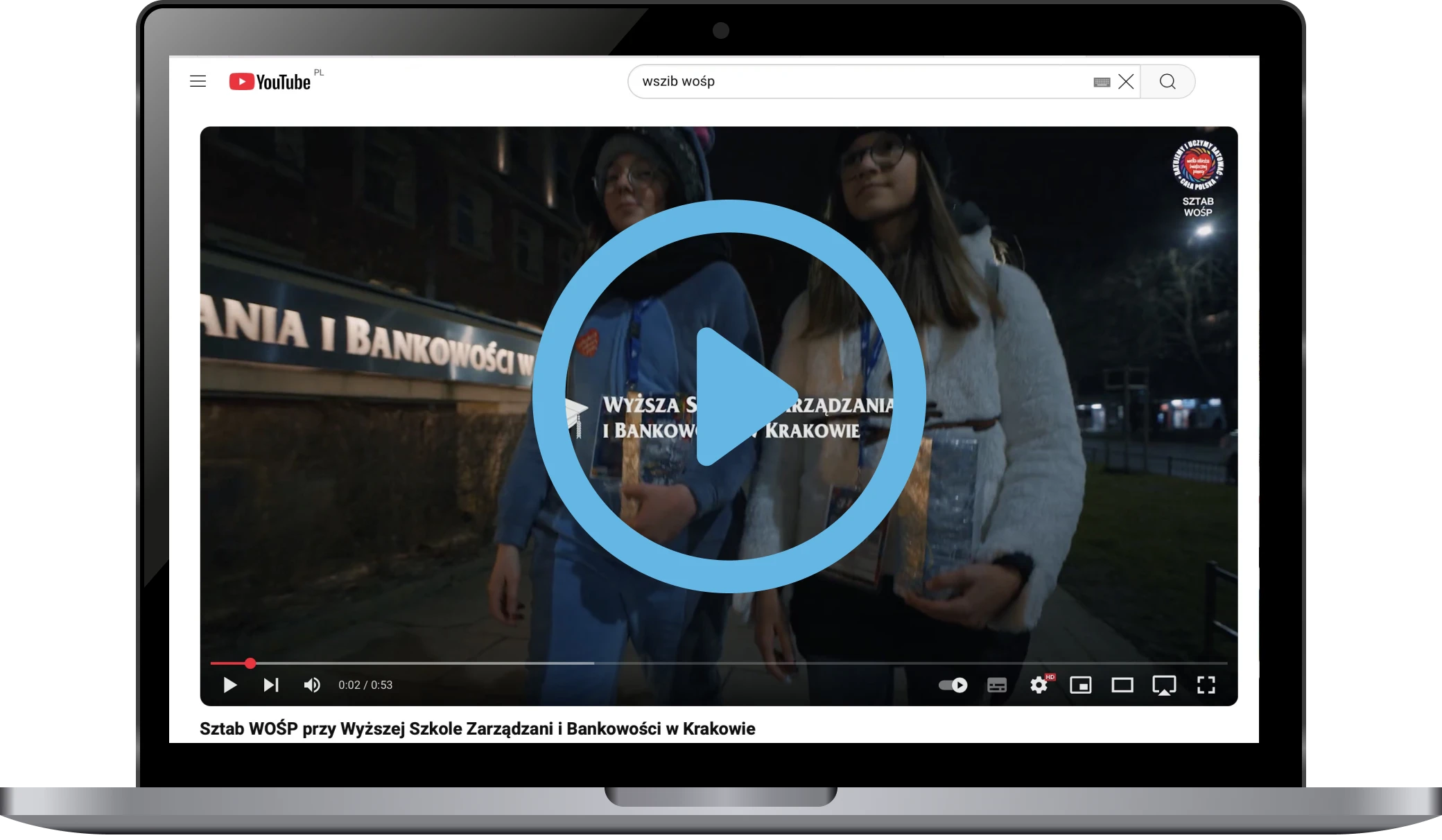Go to the YouTube home logo
Viewport: 1442px width, 840px height.
click(x=270, y=82)
